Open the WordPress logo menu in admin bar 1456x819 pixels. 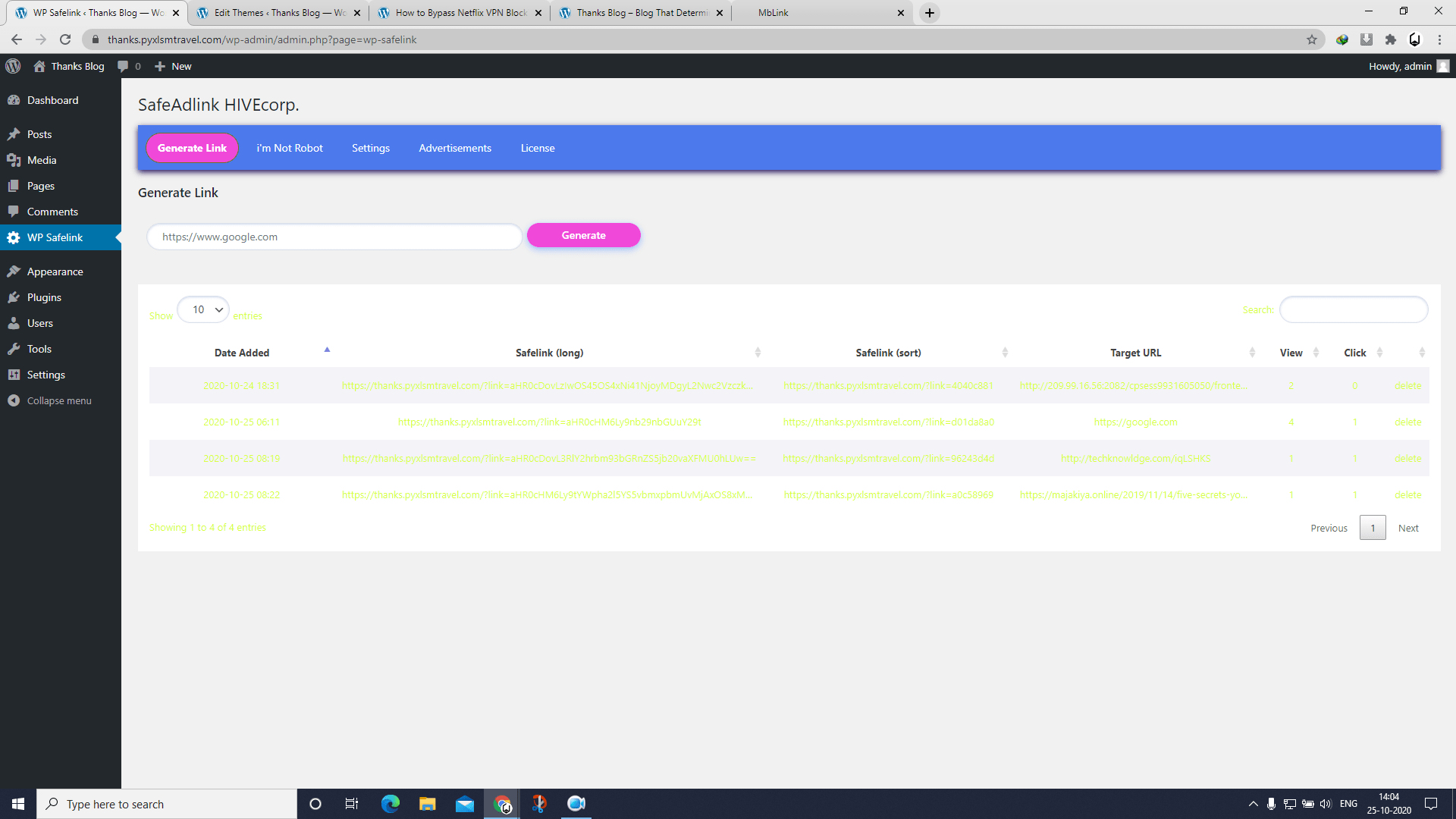pyautogui.click(x=13, y=66)
